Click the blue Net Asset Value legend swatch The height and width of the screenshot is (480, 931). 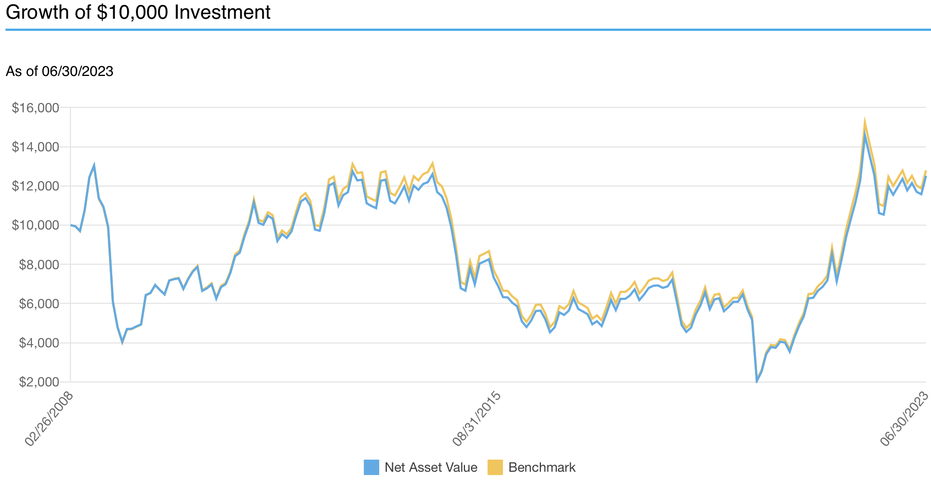tap(372, 467)
